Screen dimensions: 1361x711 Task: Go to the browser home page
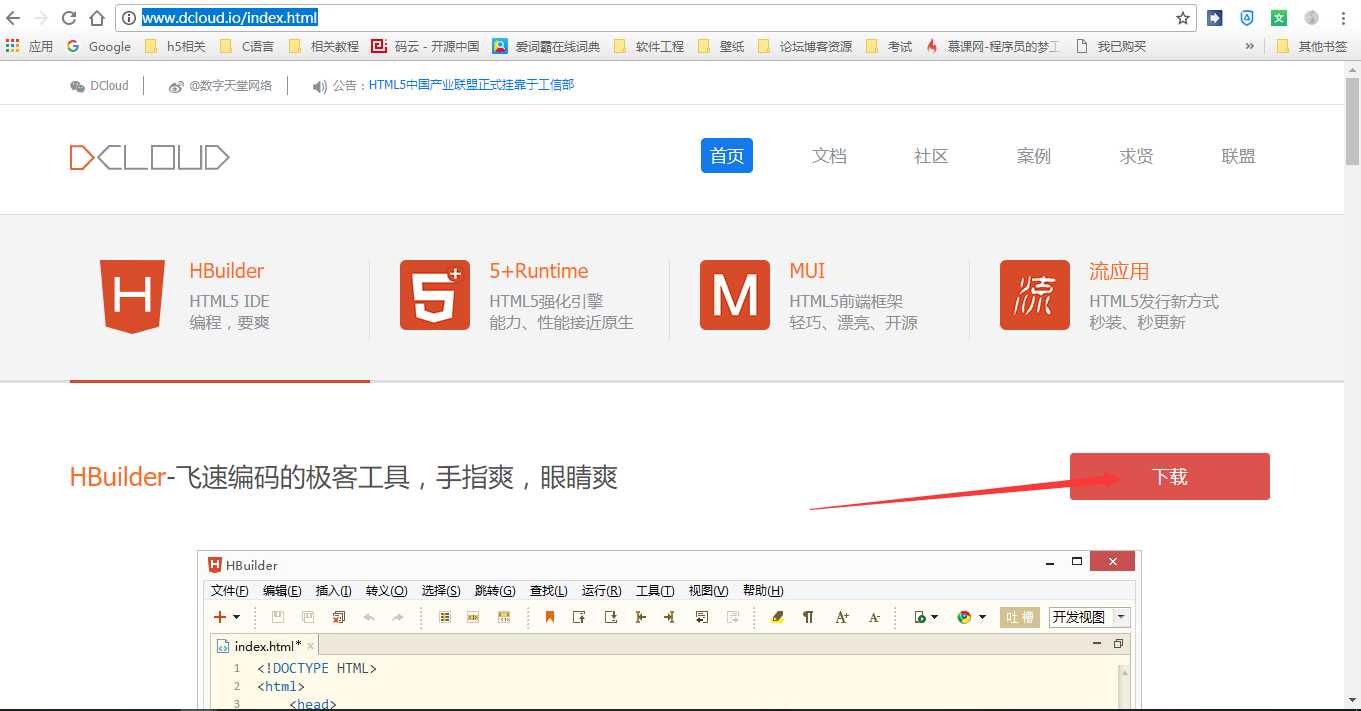97,18
